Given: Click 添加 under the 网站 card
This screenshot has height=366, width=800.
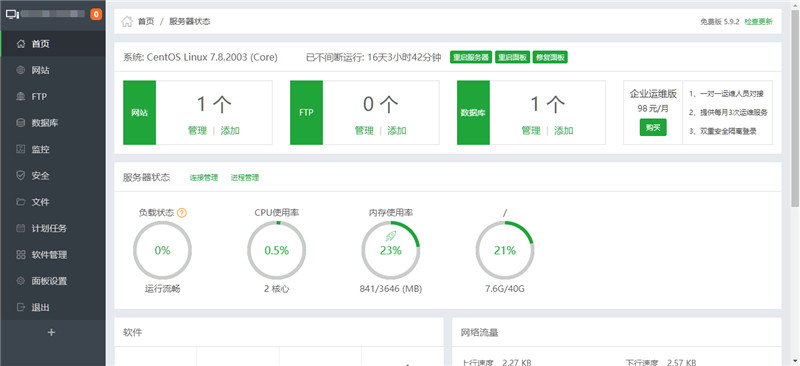Looking at the screenshot, I should 230,131.
